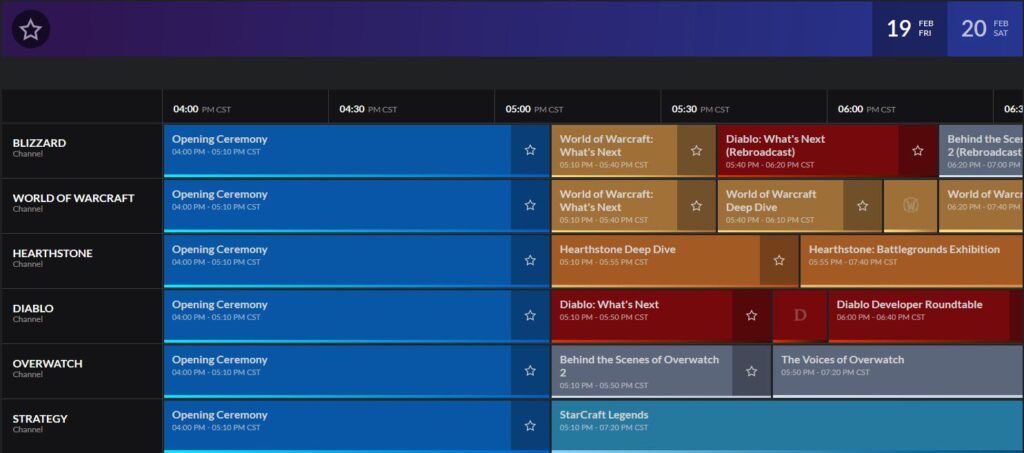Select the World of Warcraft channel label
Screen dimensions: 1024x453
click(82, 206)
